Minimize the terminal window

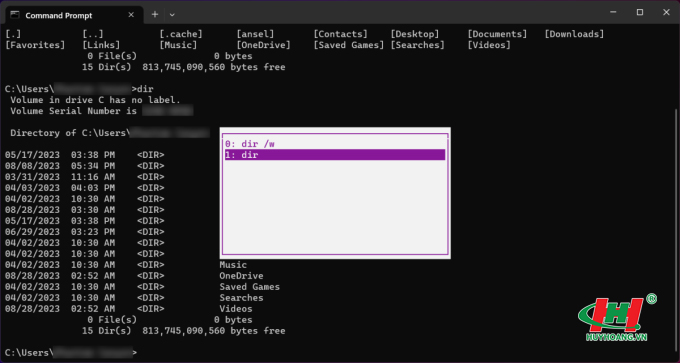(x=613, y=13)
